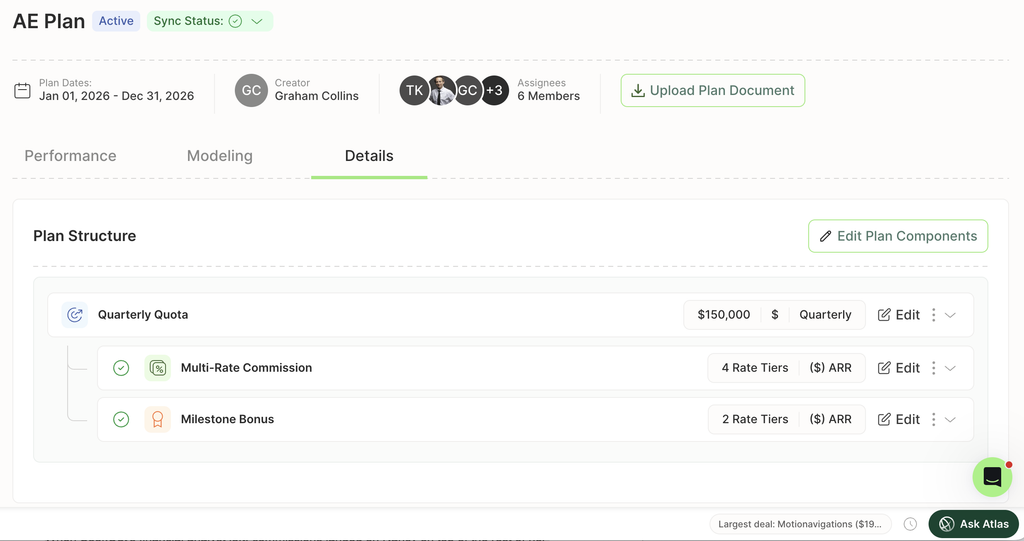
Task: Click the Plan Dates calendar icon
Action: (22, 90)
